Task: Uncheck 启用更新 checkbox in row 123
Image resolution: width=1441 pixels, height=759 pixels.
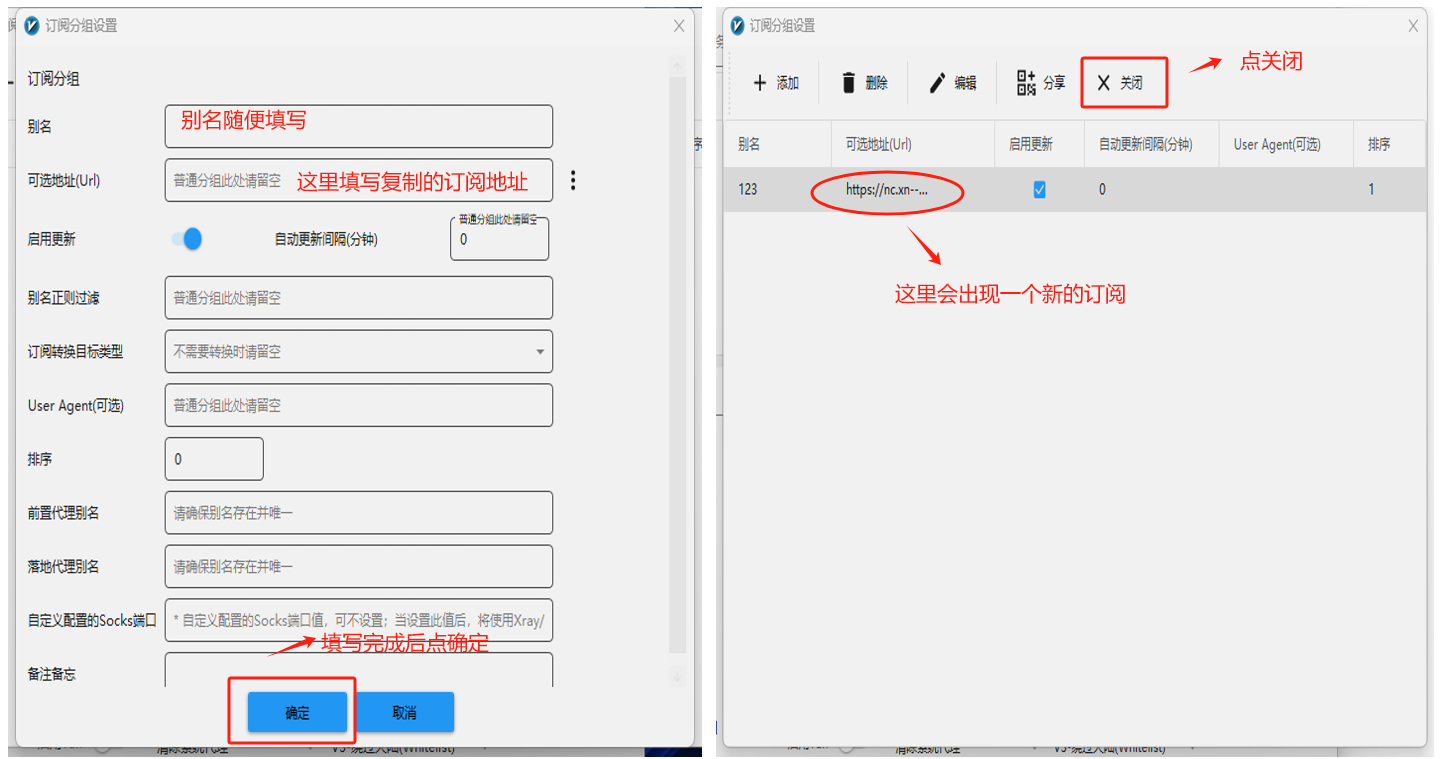Action: point(1039,190)
